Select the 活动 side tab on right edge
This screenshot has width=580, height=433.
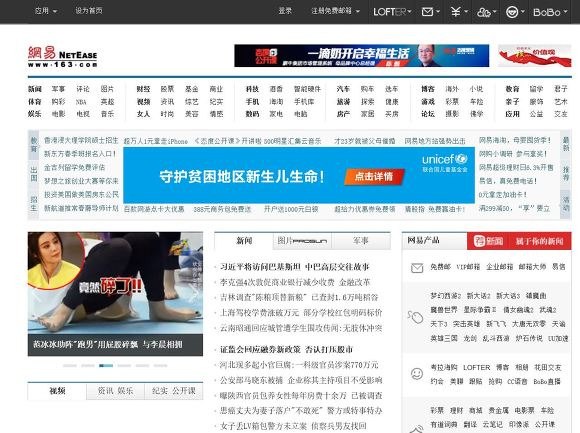pyautogui.click(x=566, y=204)
